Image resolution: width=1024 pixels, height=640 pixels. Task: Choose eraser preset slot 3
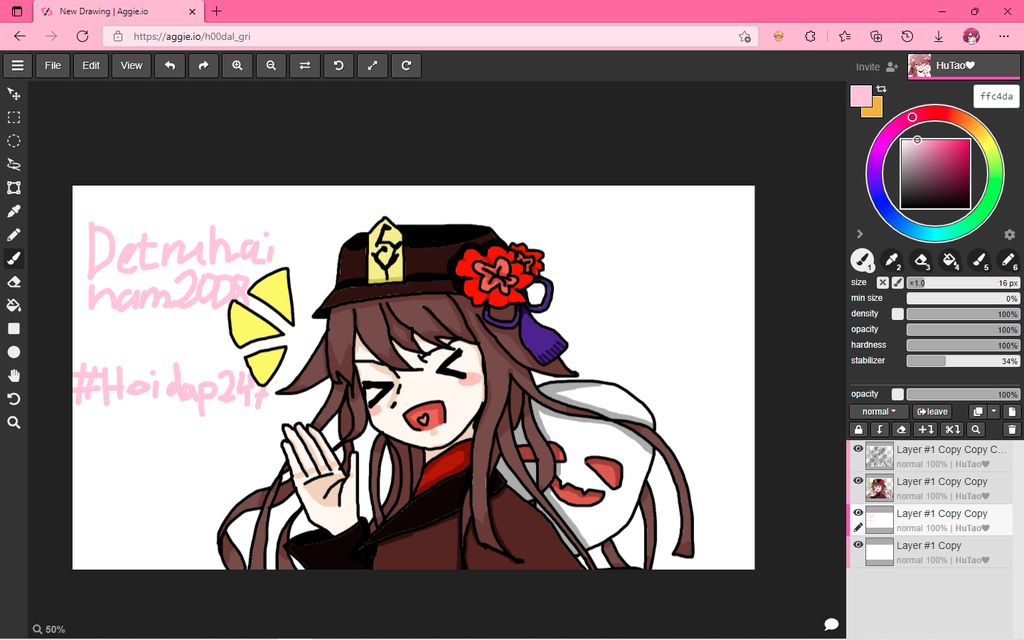[x=921, y=261]
